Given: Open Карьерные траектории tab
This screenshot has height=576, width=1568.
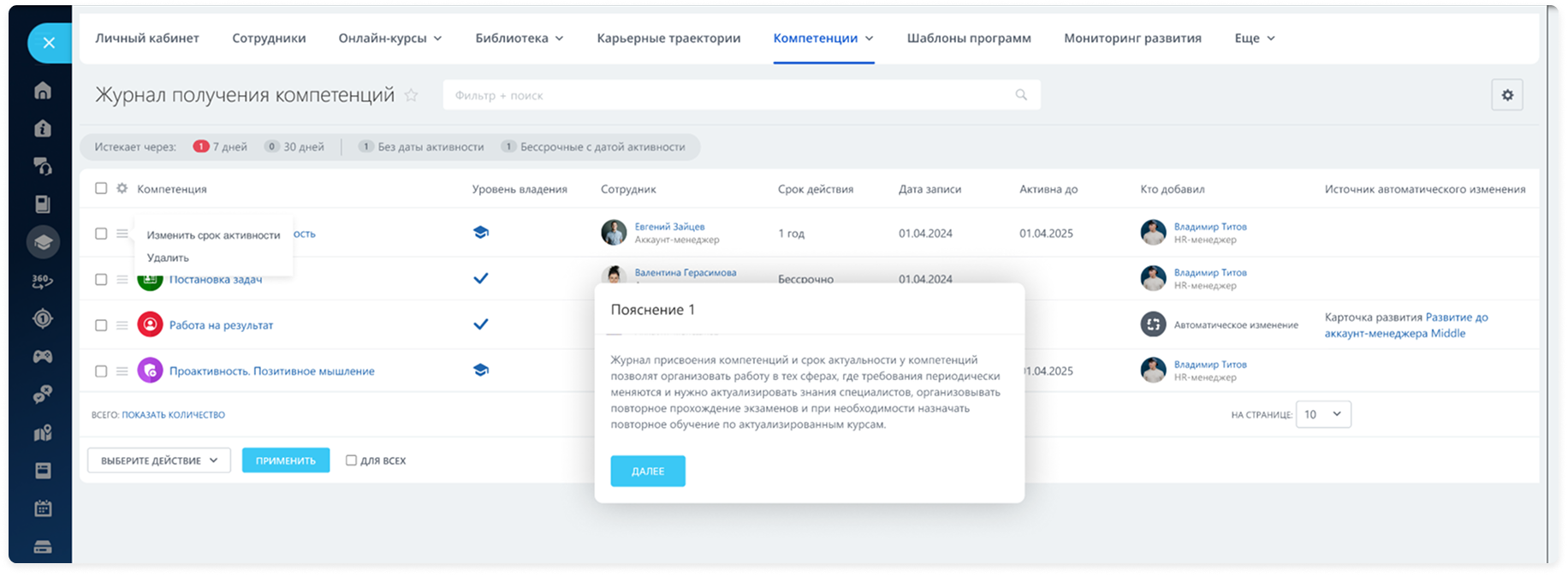Looking at the screenshot, I should click(668, 38).
